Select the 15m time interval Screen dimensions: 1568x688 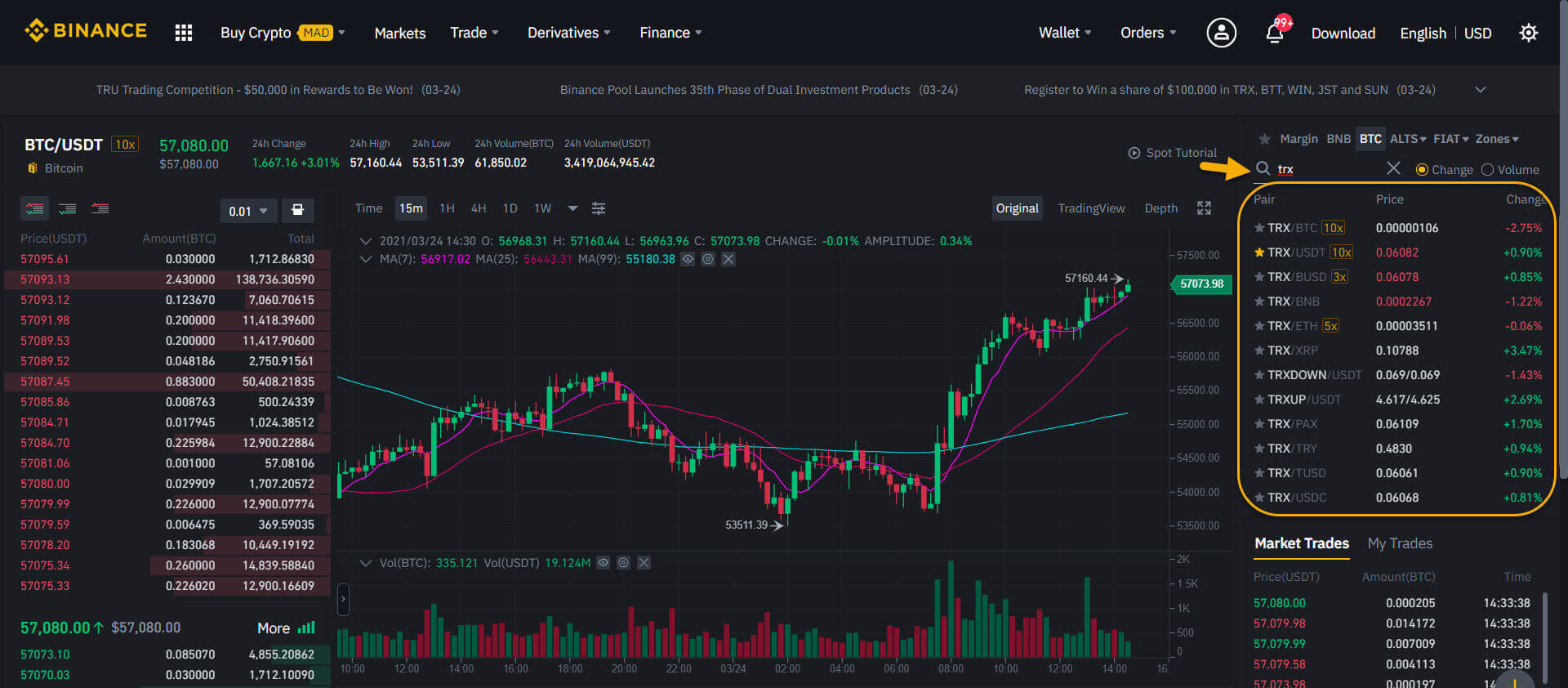[411, 208]
